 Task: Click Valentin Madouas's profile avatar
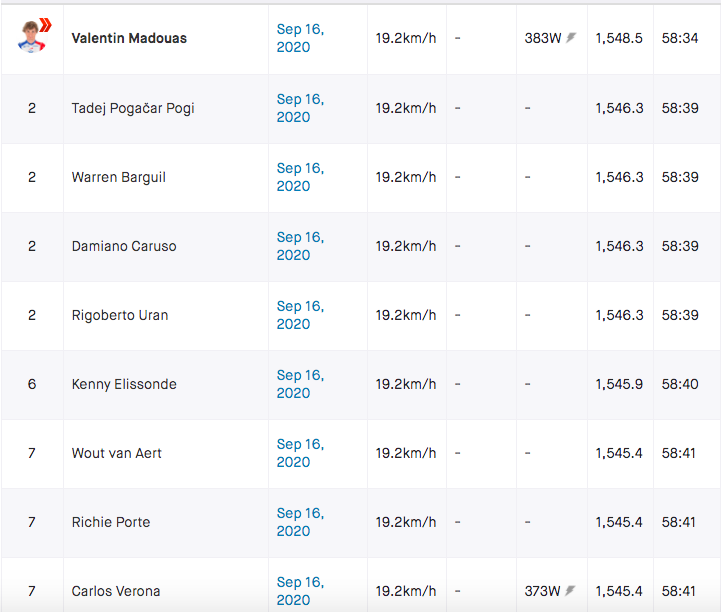(33, 37)
